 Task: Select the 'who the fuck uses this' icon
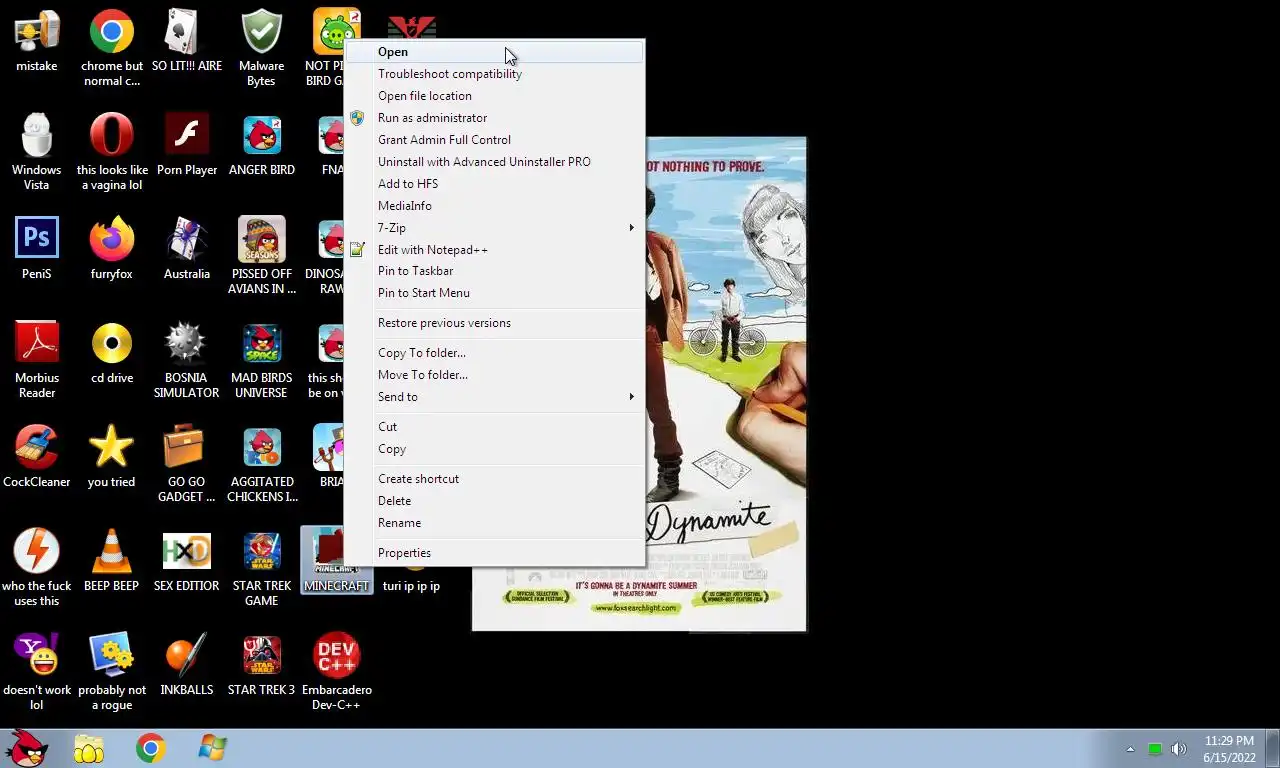click(37, 568)
